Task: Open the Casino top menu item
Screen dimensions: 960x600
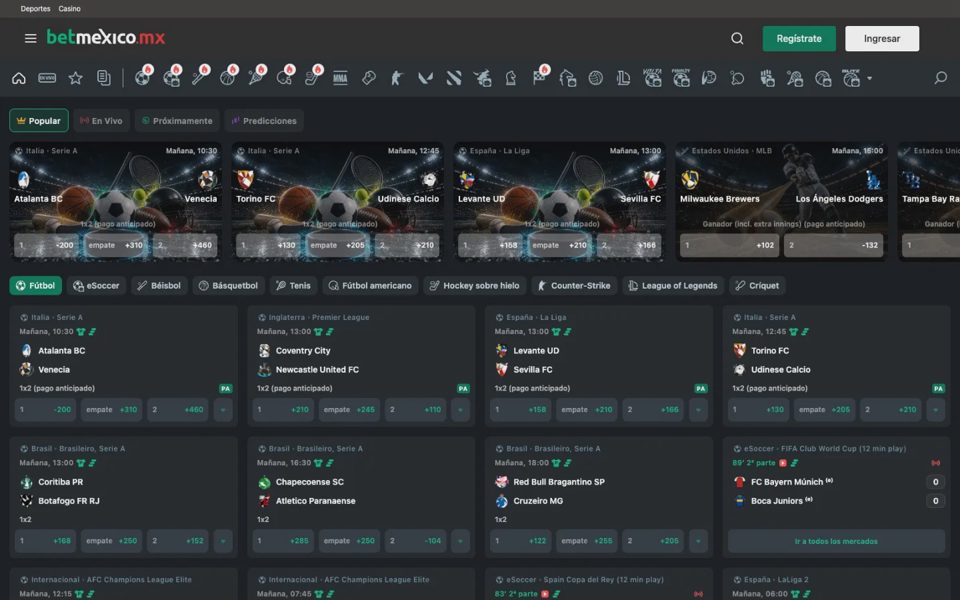Action: [x=69, y=9]
